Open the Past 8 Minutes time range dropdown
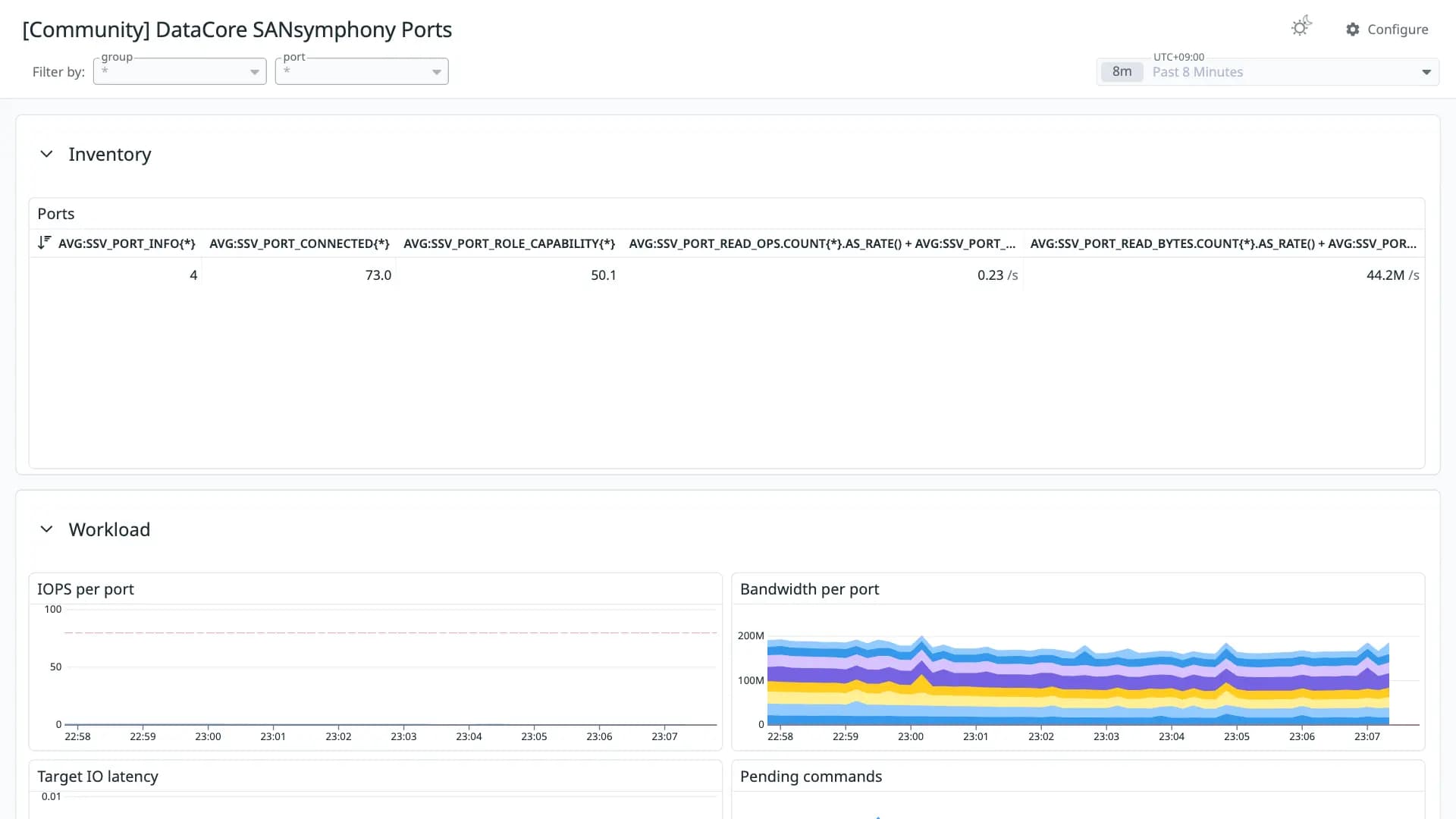The height and width of the screenshot is (819, 1456). [1268, 72]
